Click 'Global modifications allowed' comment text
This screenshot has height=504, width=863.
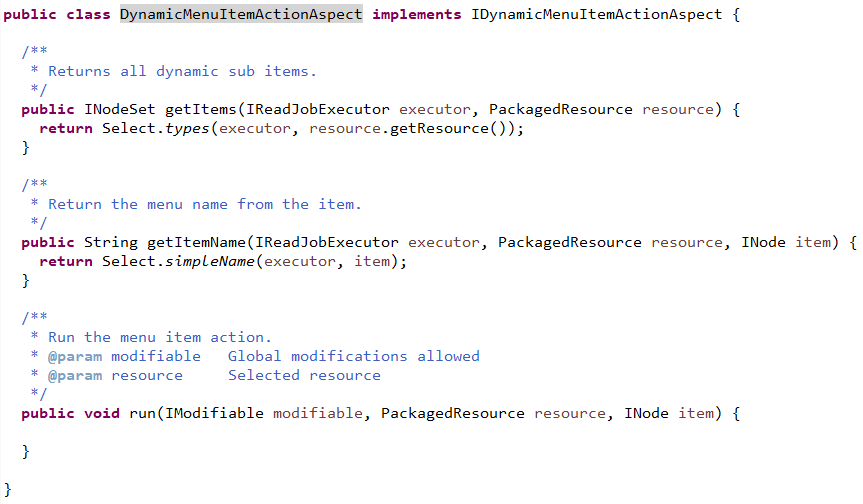click(353, 356)
